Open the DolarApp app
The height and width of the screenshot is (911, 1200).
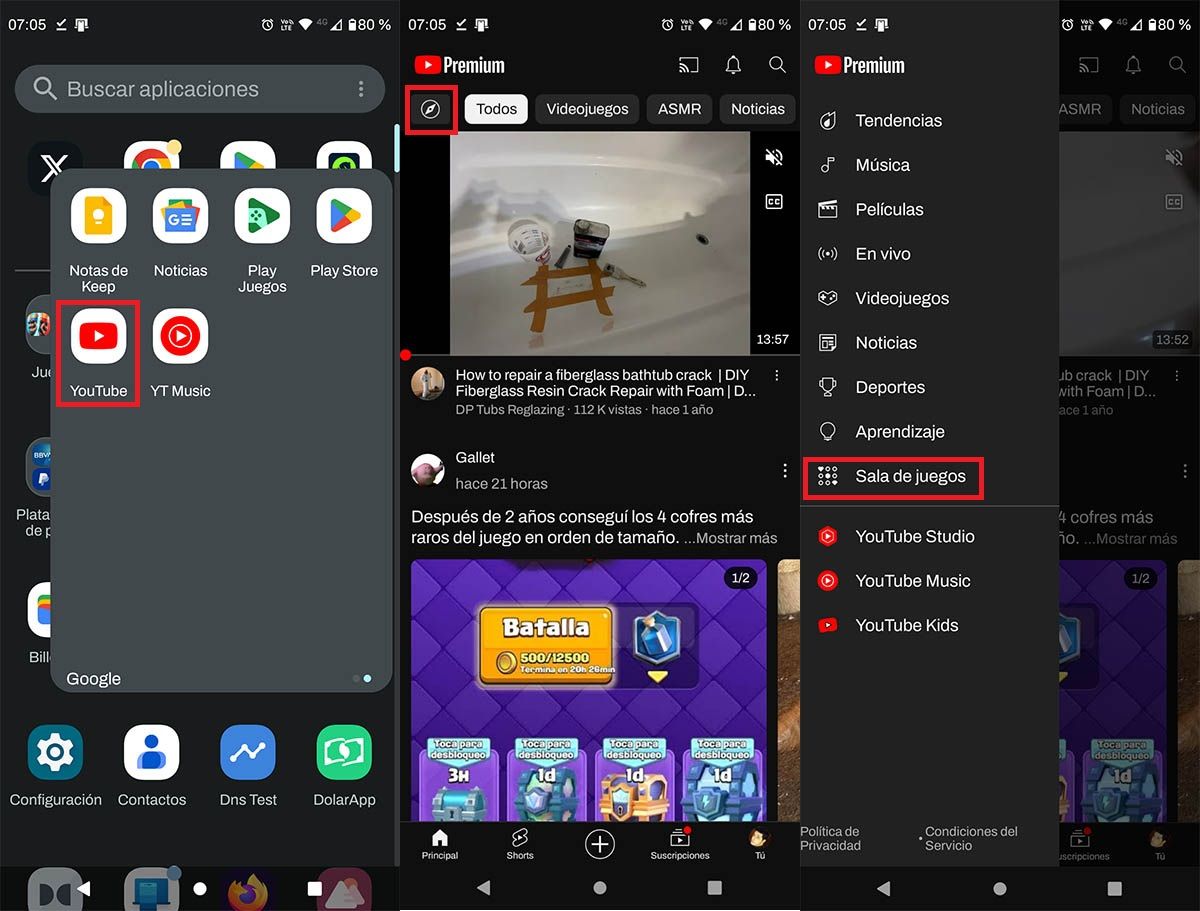344,765
